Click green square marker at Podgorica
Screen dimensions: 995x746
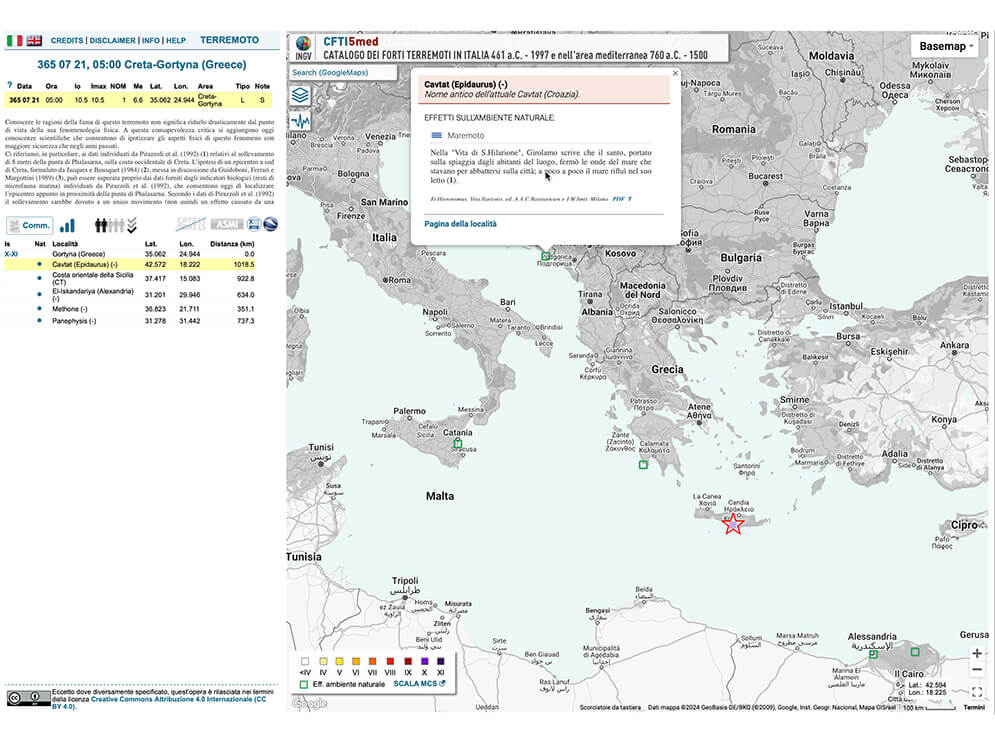point(546,256)
